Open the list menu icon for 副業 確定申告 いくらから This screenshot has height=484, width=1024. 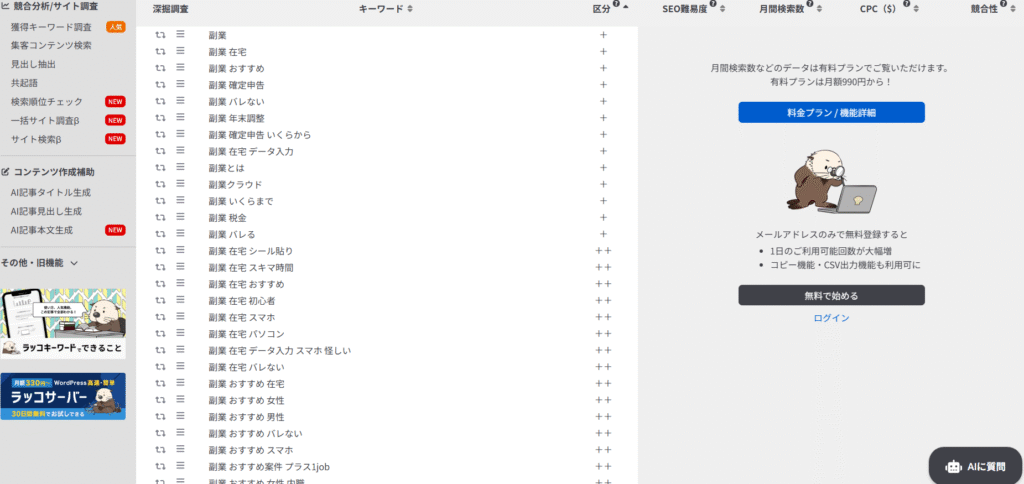[x=180, y=135]
